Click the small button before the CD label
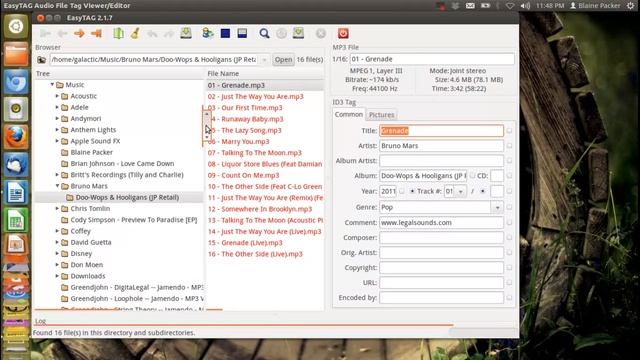The image size is (640, 360). tap(472, 176)
